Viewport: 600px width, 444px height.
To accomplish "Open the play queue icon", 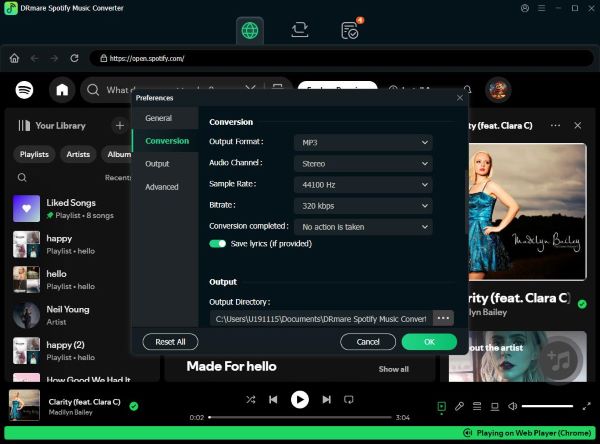I will [477, 406].
